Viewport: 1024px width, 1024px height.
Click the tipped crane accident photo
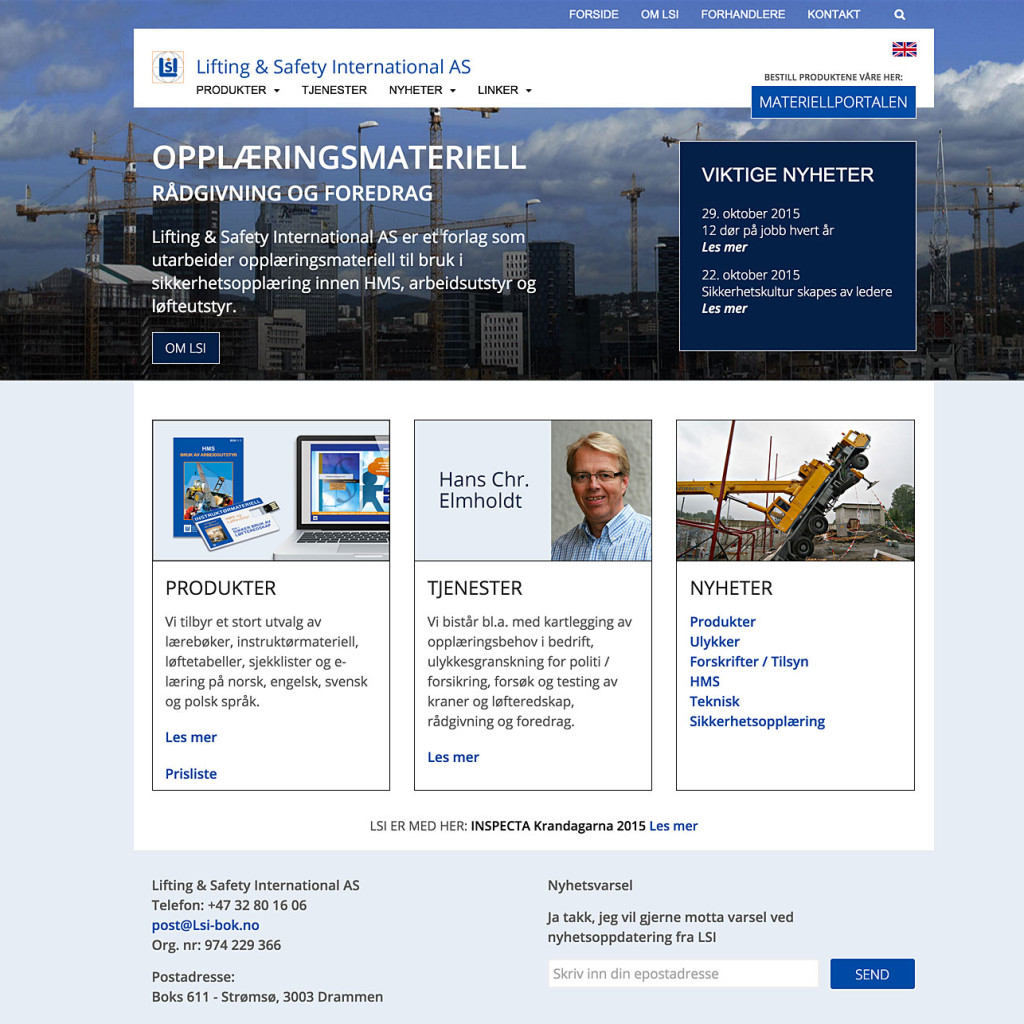[x=795, y=490]
